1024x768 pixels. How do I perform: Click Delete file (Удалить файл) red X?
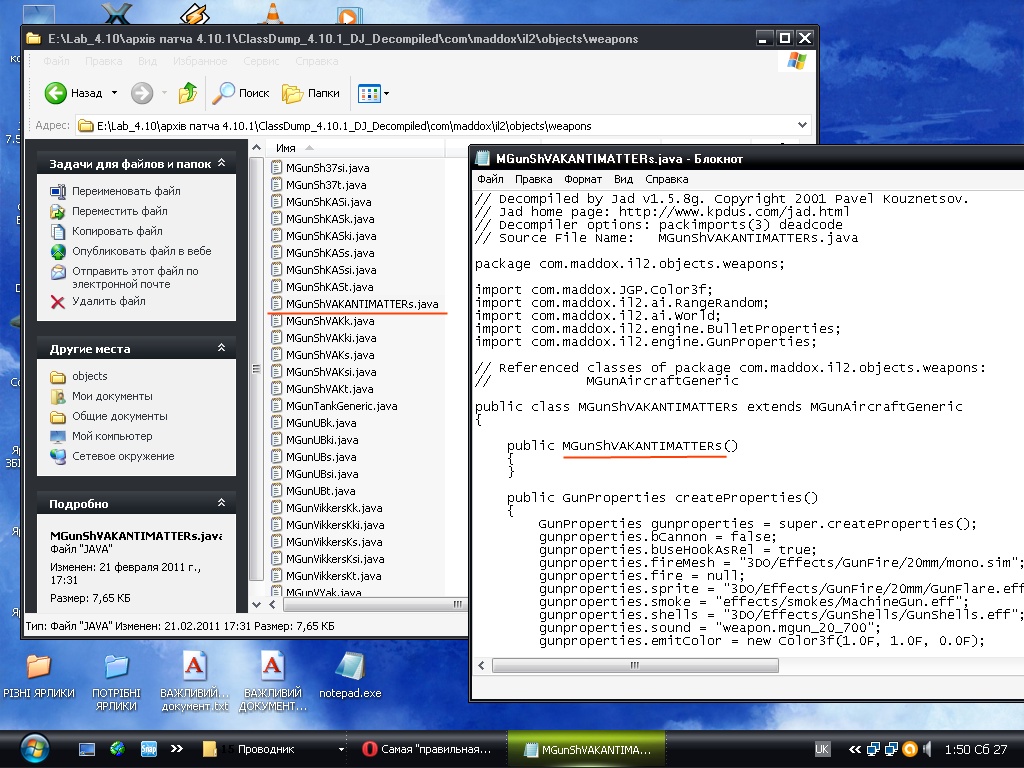[57, 301]
